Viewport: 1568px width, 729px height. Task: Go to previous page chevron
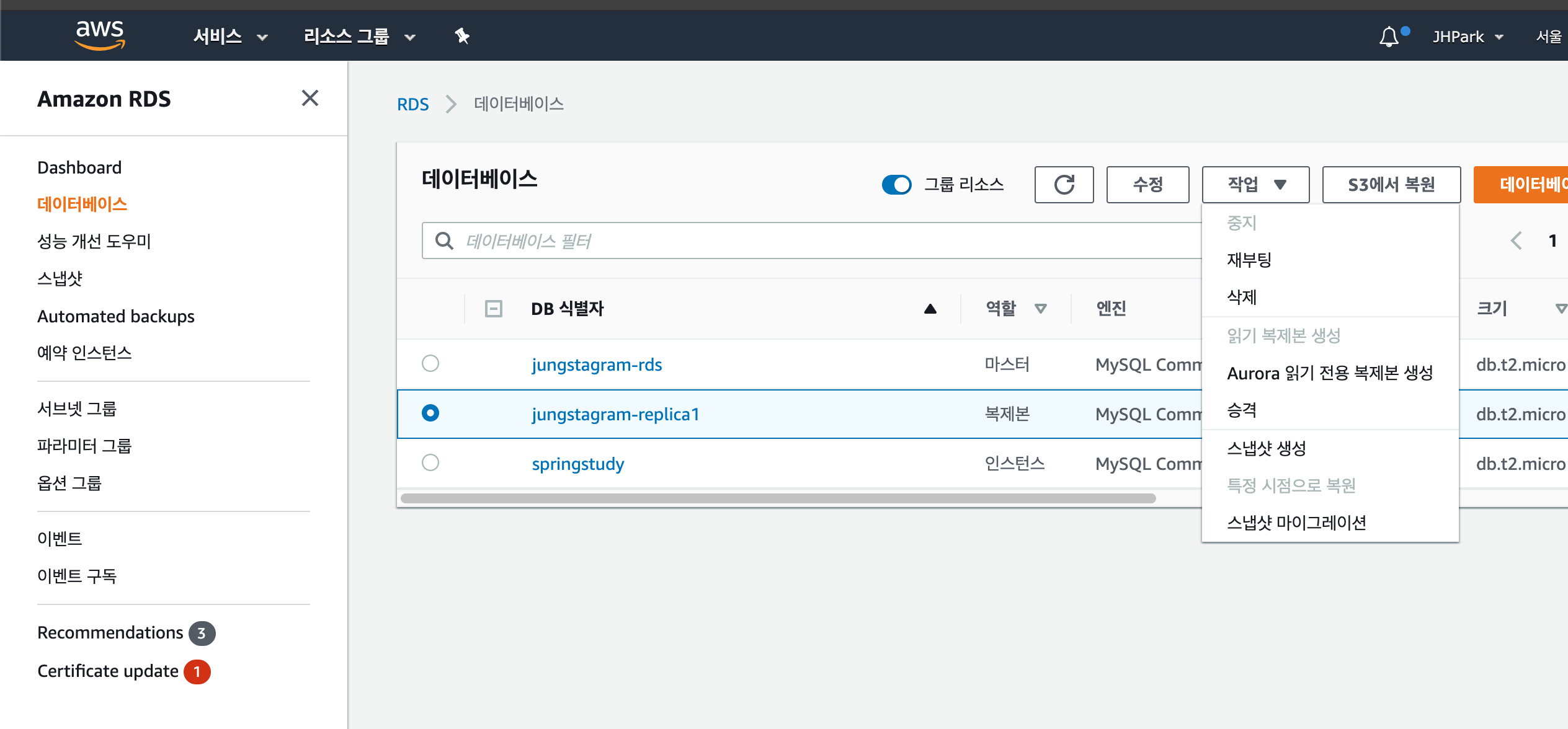pos(1516,241)
